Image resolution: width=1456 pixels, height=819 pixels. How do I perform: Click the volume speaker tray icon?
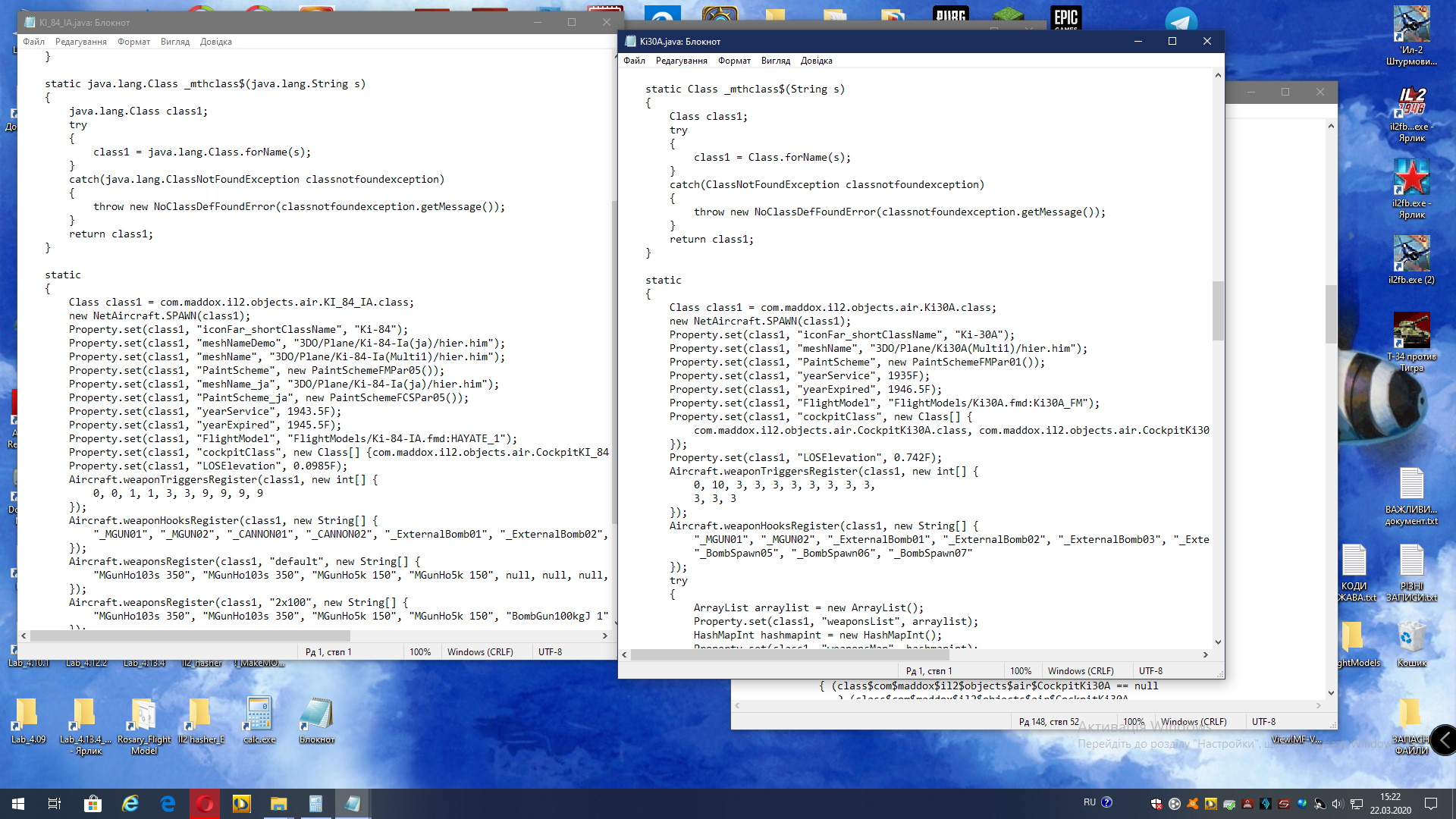coord(1337,804)
